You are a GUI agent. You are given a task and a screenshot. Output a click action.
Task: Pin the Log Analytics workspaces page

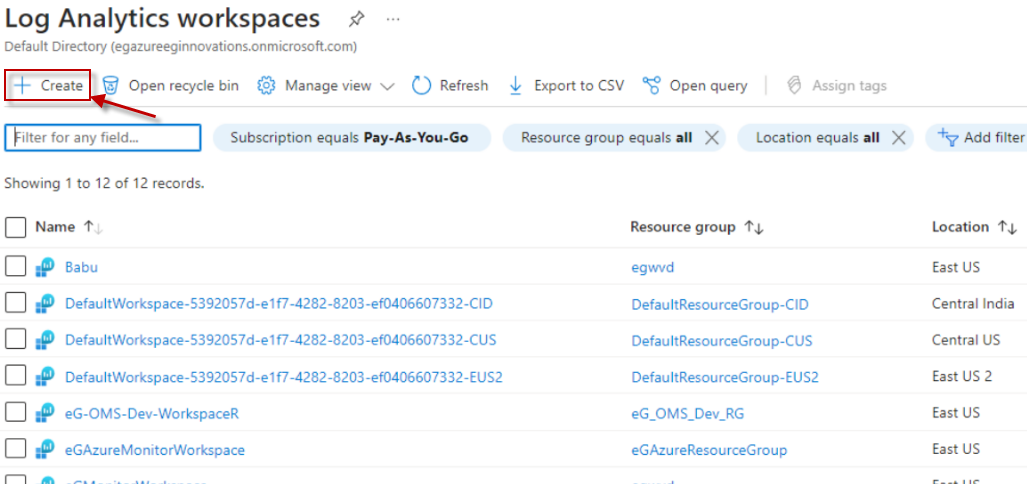pos(356,19)
